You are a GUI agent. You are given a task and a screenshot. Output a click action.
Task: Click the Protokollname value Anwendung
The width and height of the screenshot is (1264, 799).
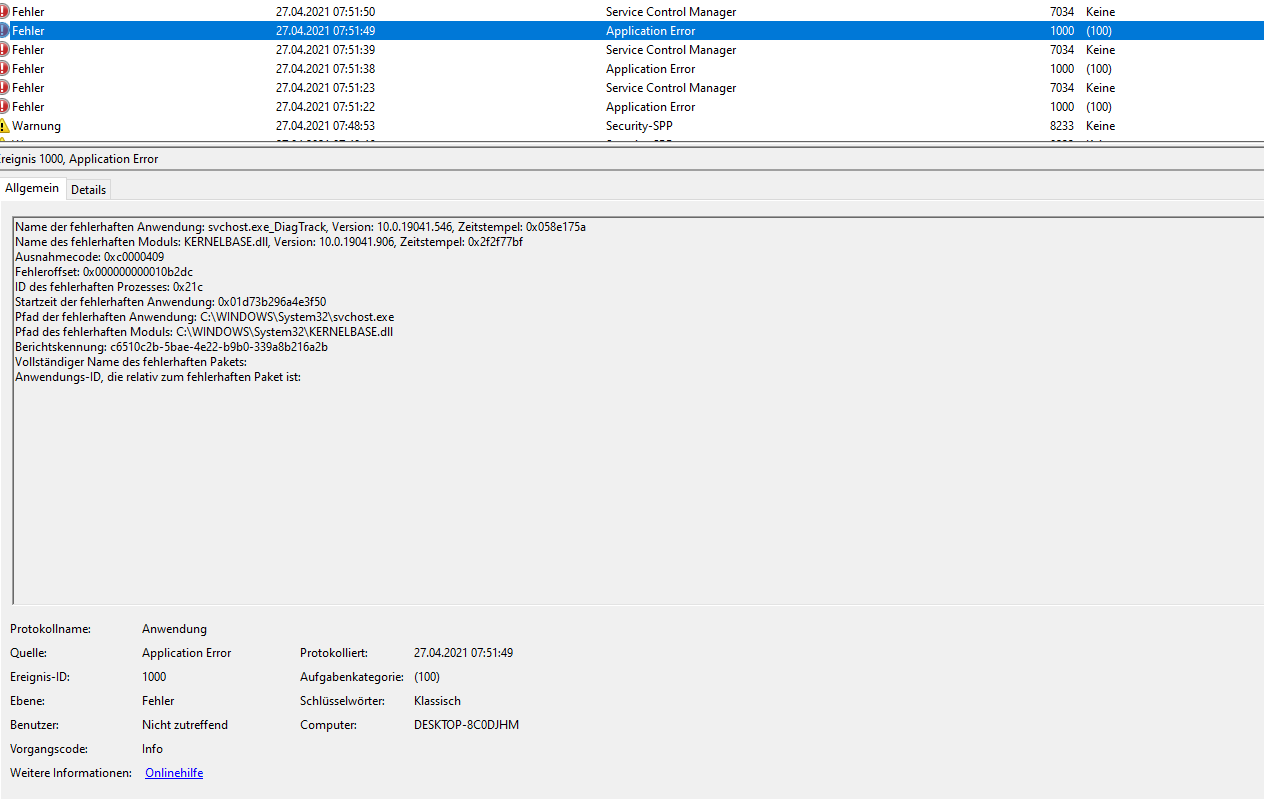(174, 629)
